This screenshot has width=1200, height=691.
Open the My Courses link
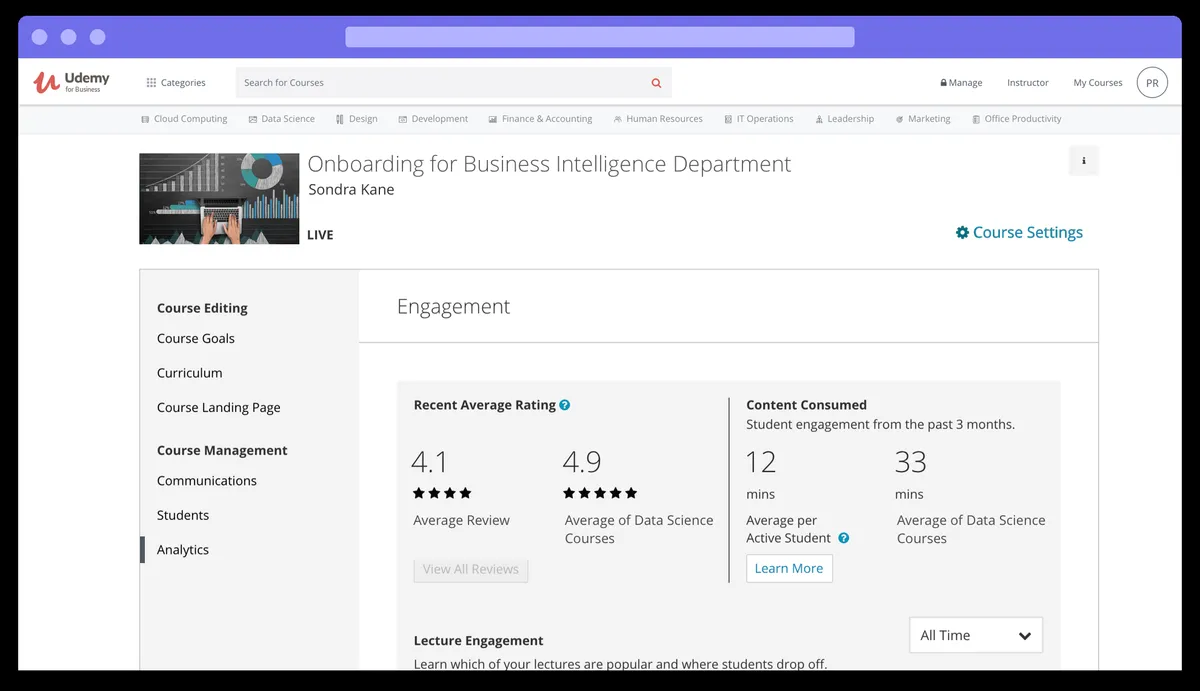(1097, 83)
